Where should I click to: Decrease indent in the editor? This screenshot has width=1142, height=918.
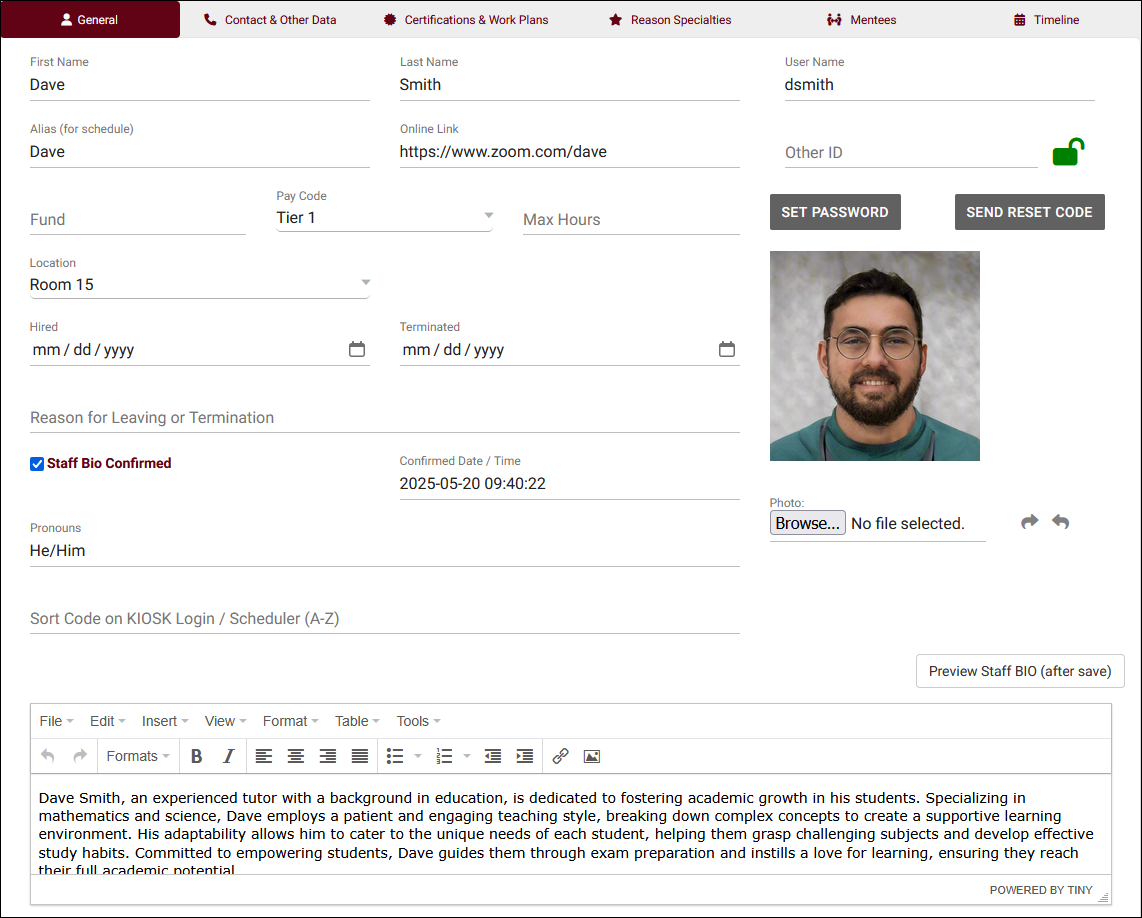[493, 756]
